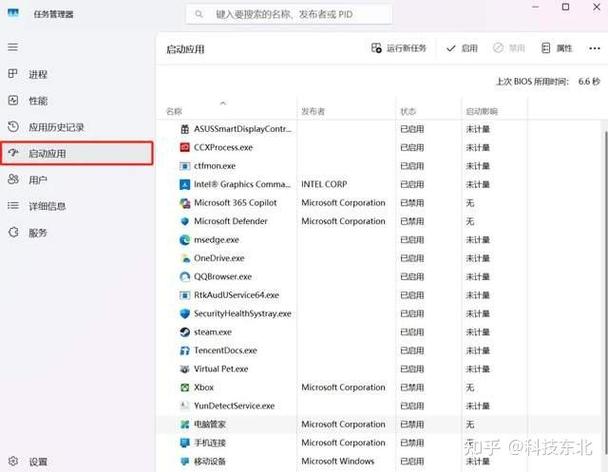The height and width of the screenshot is (472, 608).
Task: Open 详细信息 (Details) page
Action: 47,206
